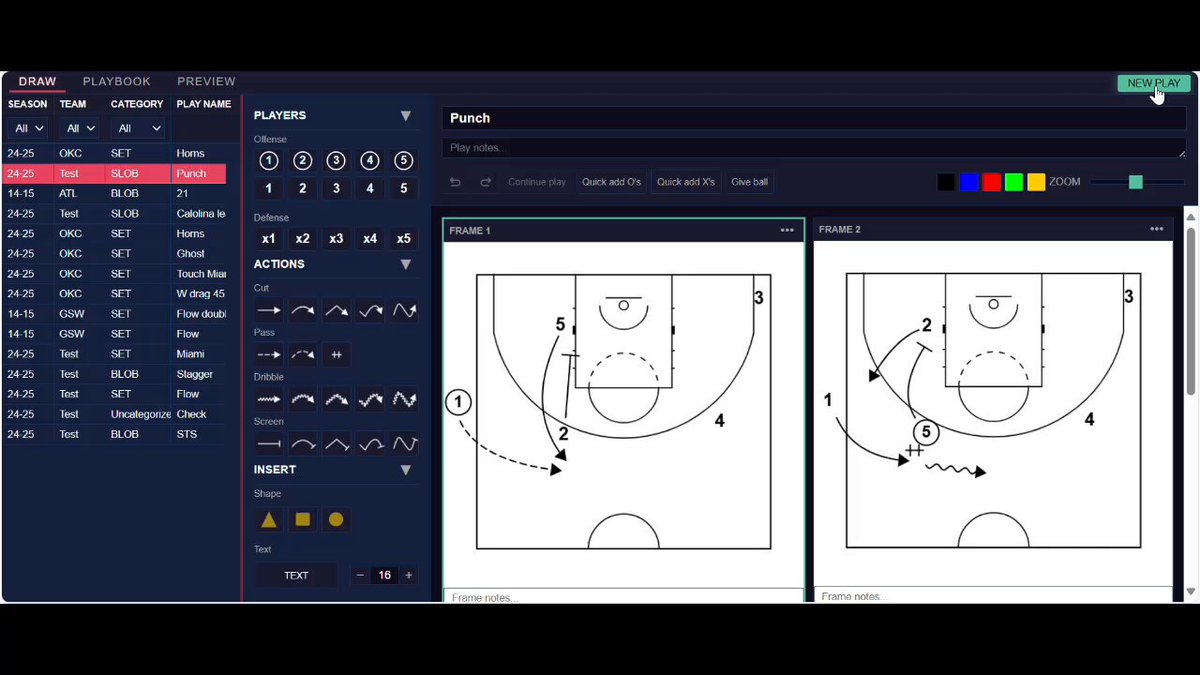Choose the straight dribble line tool

[269, 399]
